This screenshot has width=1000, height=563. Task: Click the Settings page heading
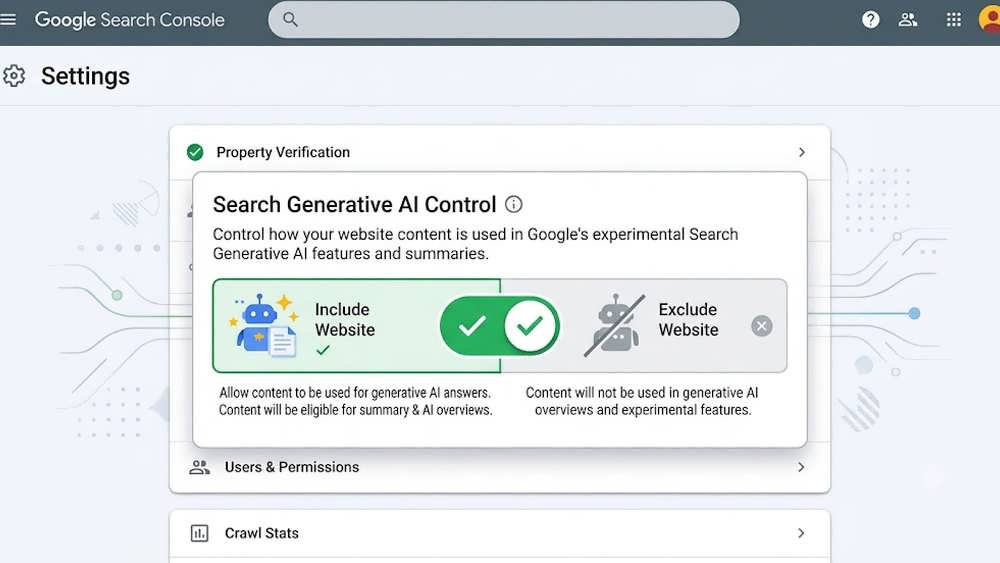(x=85, y=76)
